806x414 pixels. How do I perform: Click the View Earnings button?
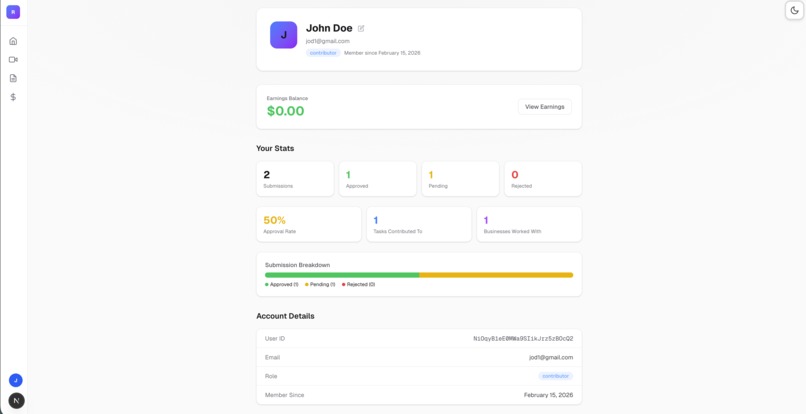point(544,107)
